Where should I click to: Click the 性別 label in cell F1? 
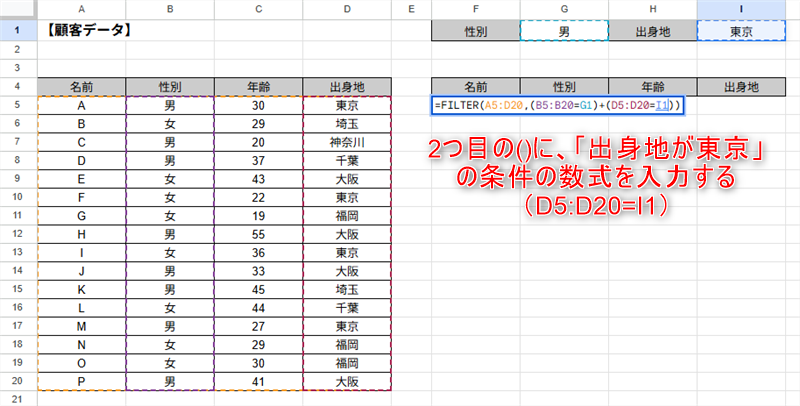475,31
